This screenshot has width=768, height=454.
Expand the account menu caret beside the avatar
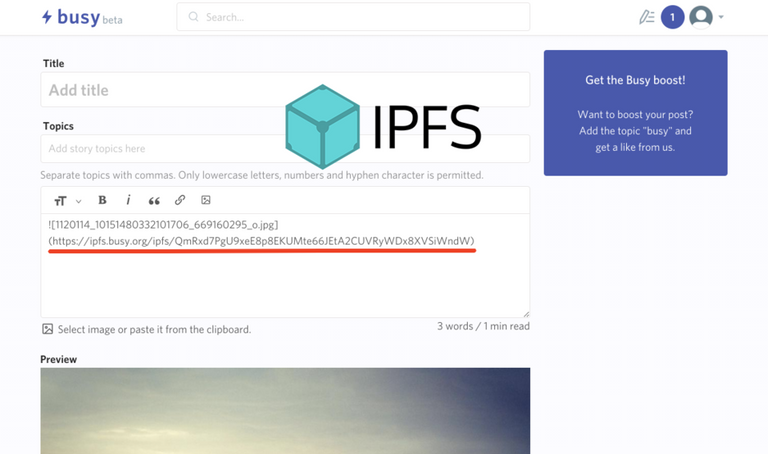click(x=721, y=17)
